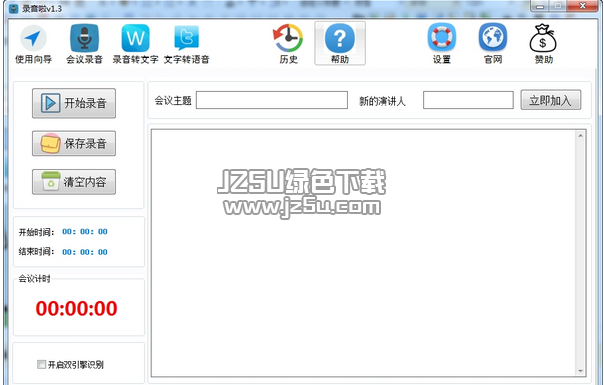Click the 录音啦 app icon in title bar
Image resolution: width=604 pixels, height=385 pixels.
click(13, 8)
